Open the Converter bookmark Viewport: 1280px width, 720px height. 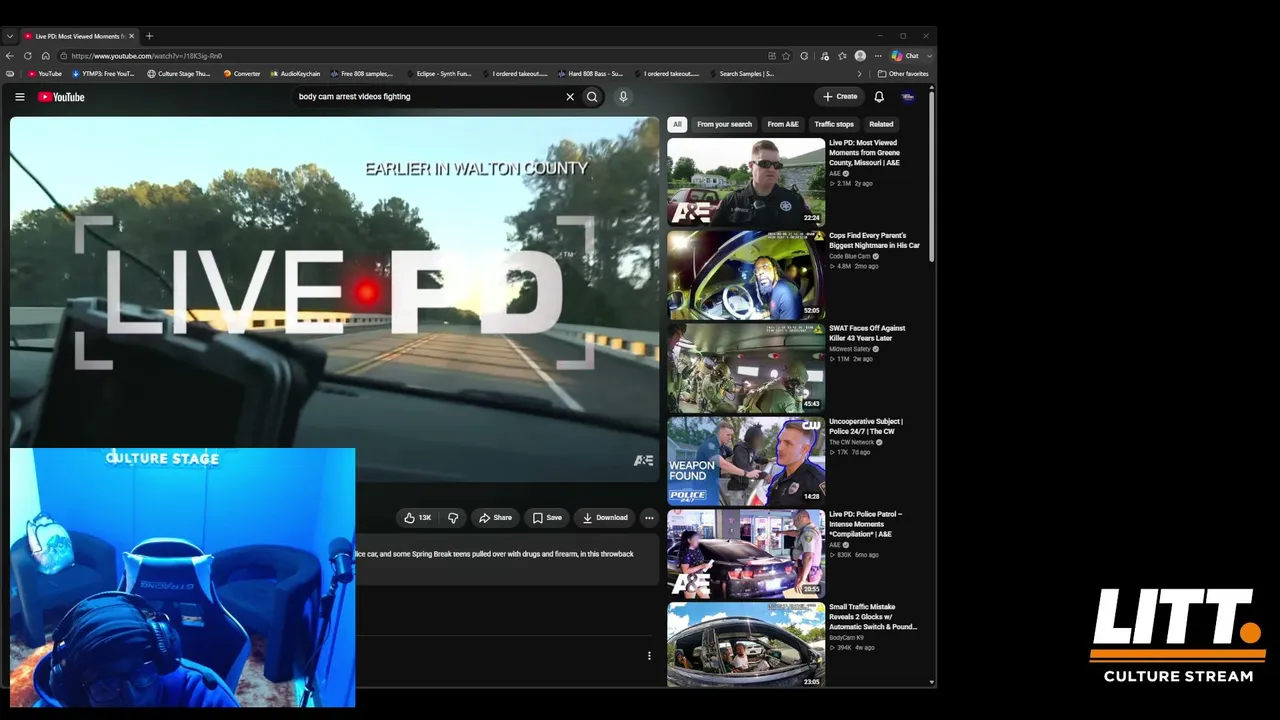click(x=242, y=74)
